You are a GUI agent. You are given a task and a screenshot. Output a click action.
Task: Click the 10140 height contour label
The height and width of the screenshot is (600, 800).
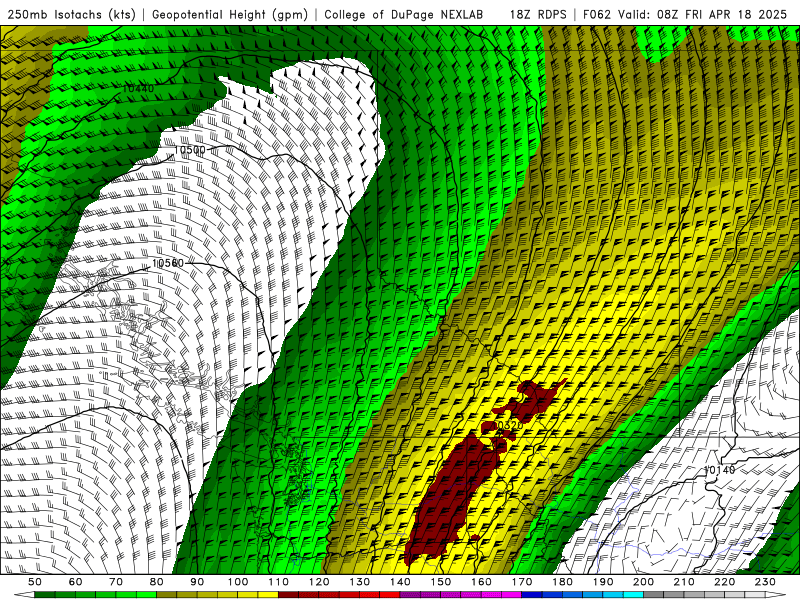pos(719,469)
